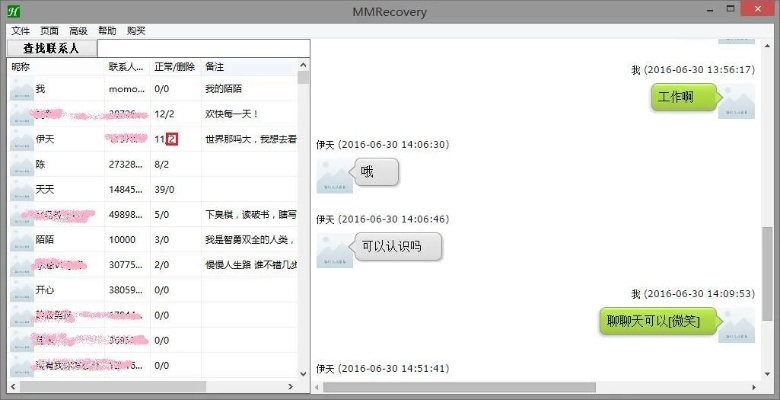The image size is (780, 400).
Task: Click chat pane scroll up arrow
Action: click(767, 46)
